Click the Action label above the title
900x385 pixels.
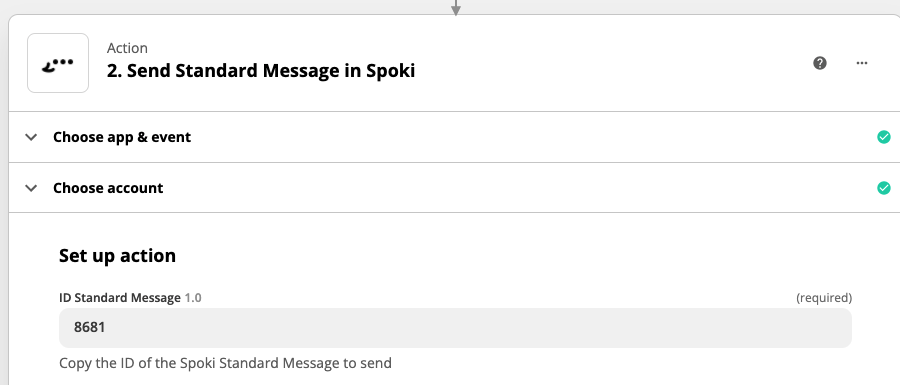tap(127, 48)
